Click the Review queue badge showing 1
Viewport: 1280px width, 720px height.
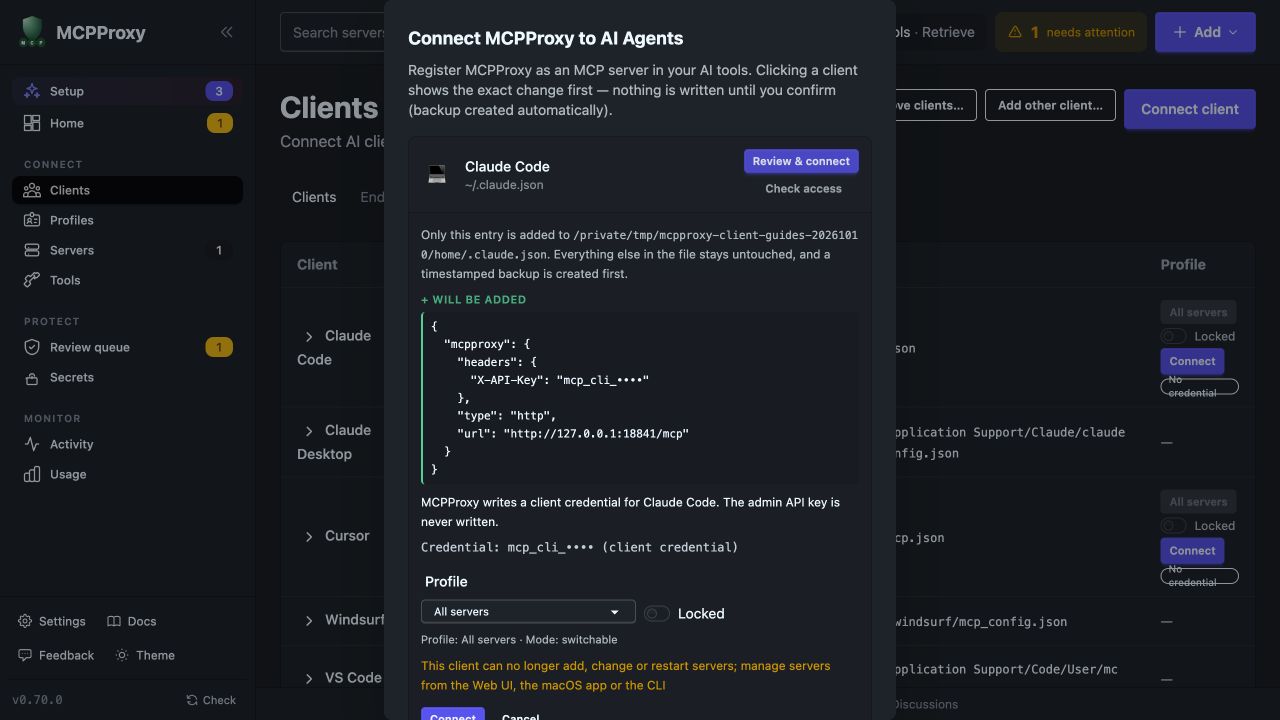point(219,347)
